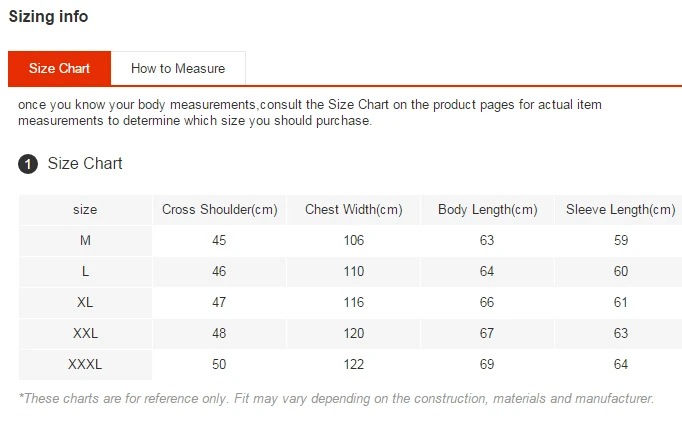Image resolution: width=682 pixels, height=445 pixels.
Task: Click the number 1 circle icon
Action: click(x=28, y=164)
